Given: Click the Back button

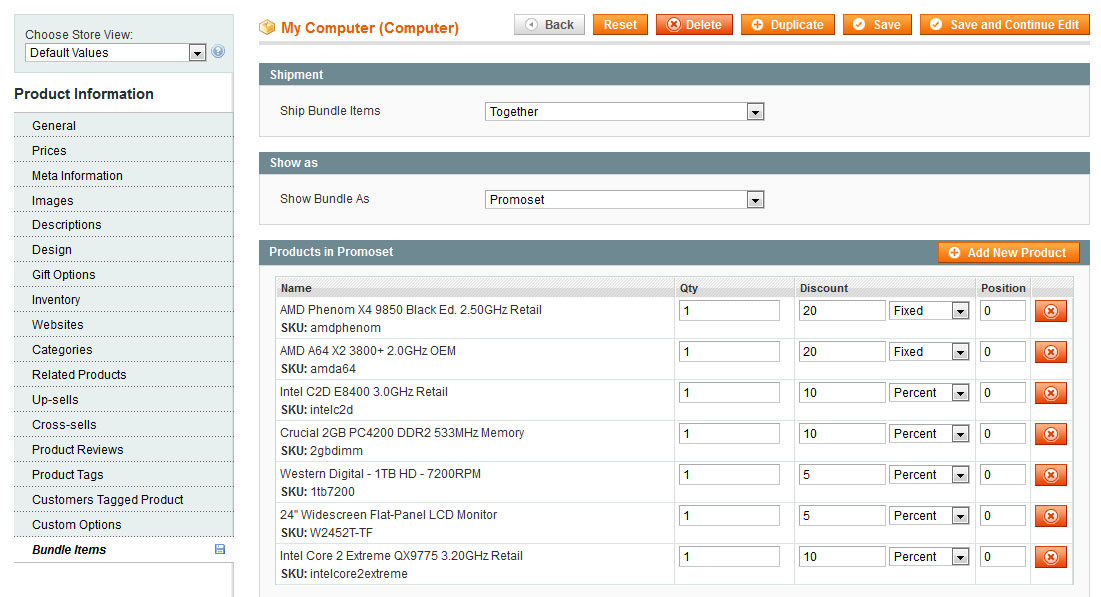Looking at the screenshot, I should [549, 25].
